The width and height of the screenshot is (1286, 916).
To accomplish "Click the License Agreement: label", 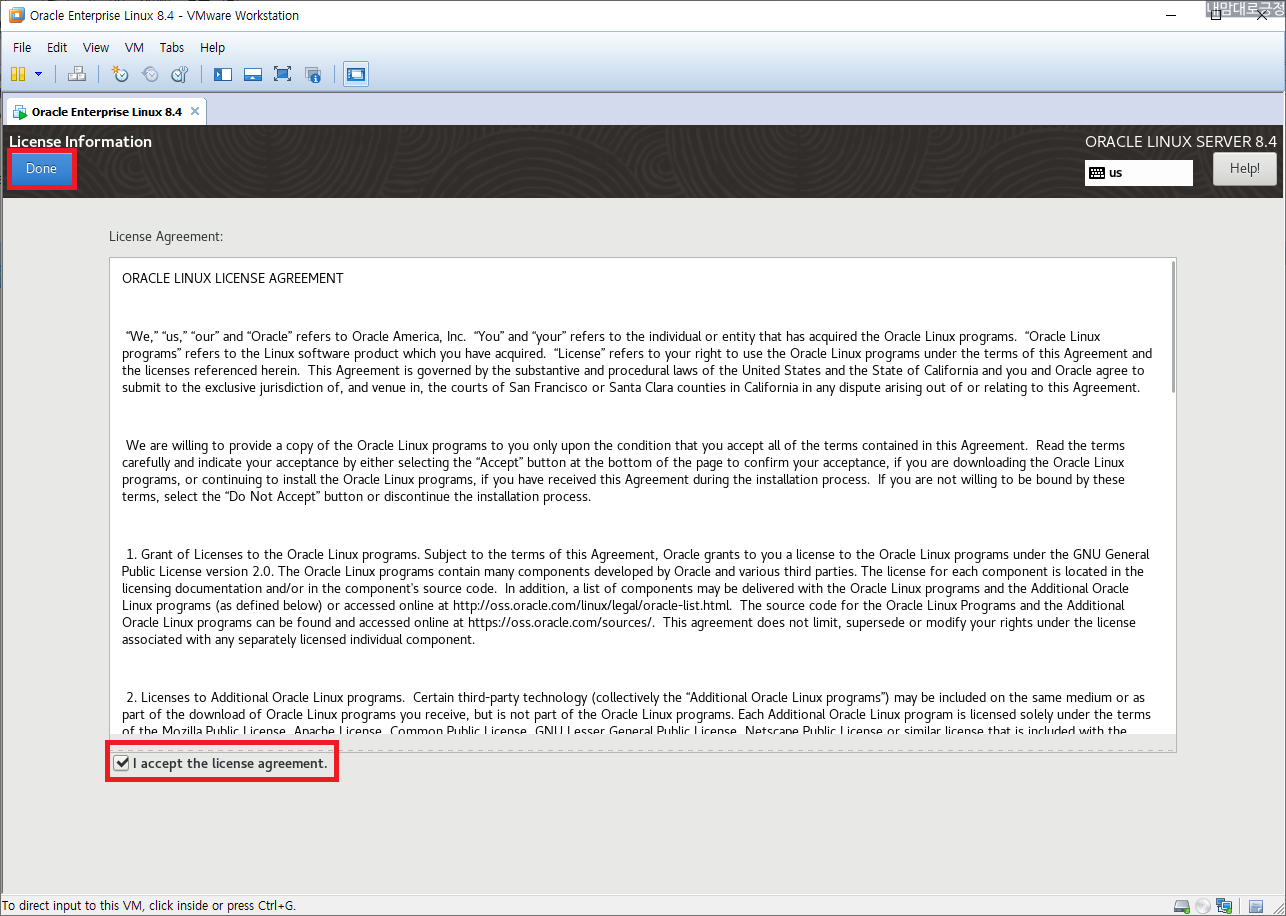I will [x=166, y=237].
